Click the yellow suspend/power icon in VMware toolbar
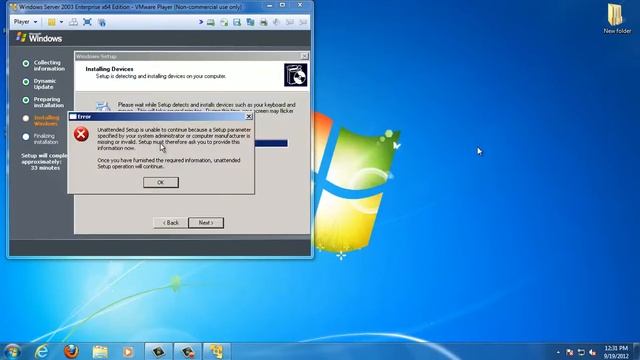This screenshot has height=360, width=640. pos(51,22)
